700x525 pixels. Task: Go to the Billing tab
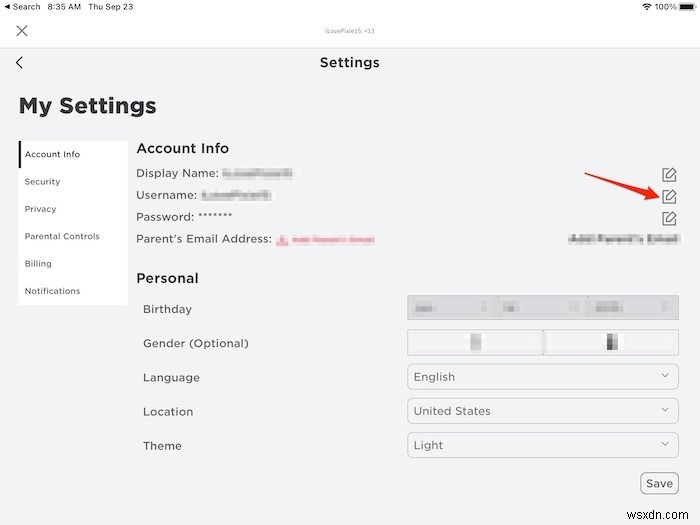(38, 264)
